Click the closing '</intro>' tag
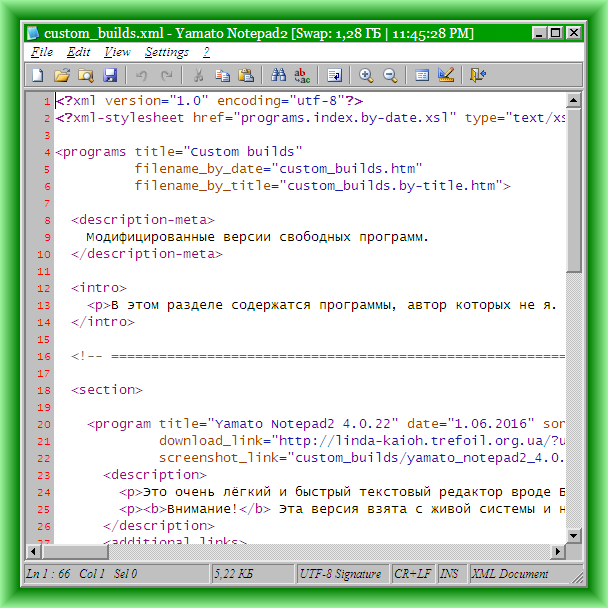Viewport: 608px width, 608px height. click(x=103, y=322)
